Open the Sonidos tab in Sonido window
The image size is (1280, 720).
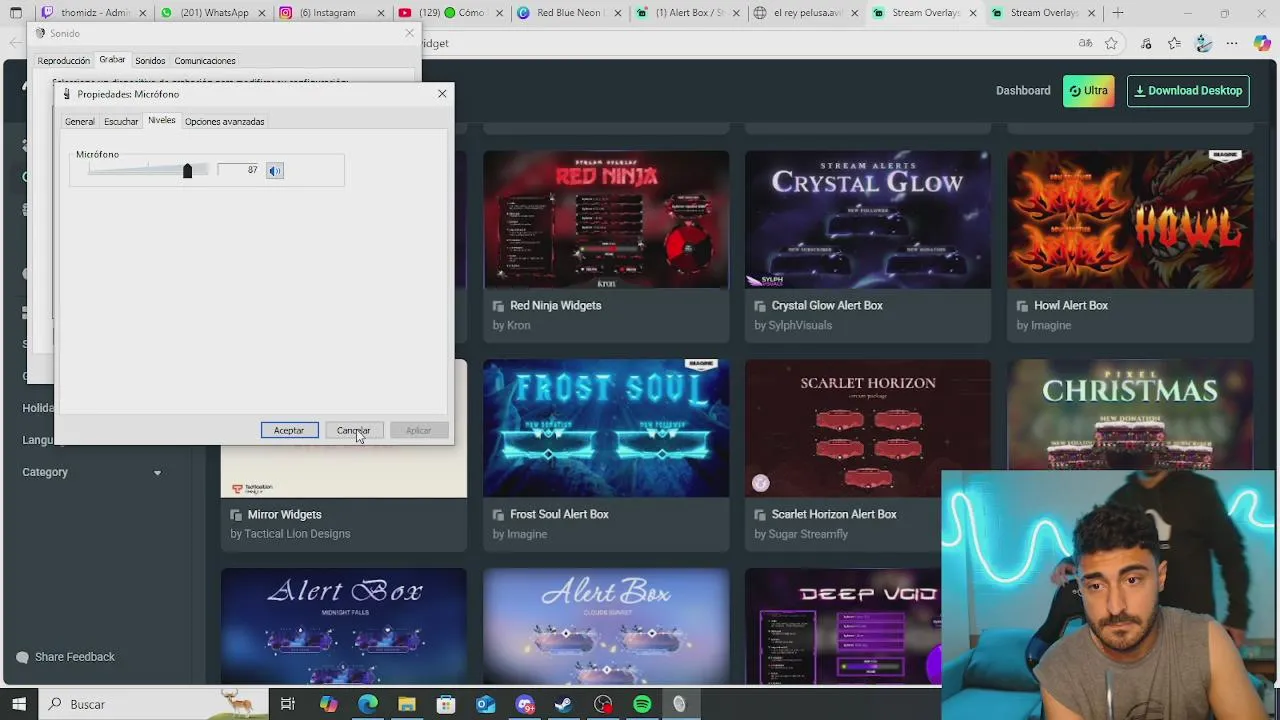click(x=150, y=61)
